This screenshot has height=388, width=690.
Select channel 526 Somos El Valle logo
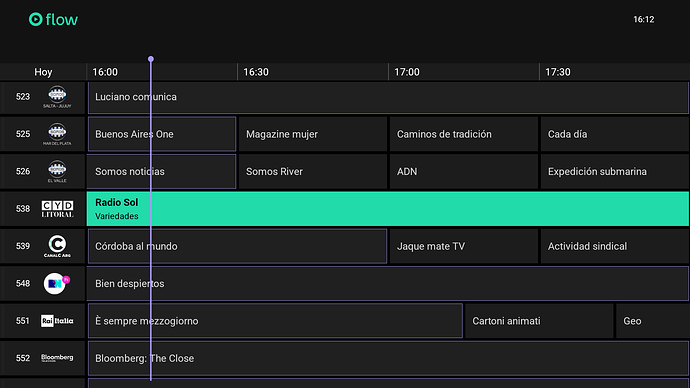[x=57, y=172]
